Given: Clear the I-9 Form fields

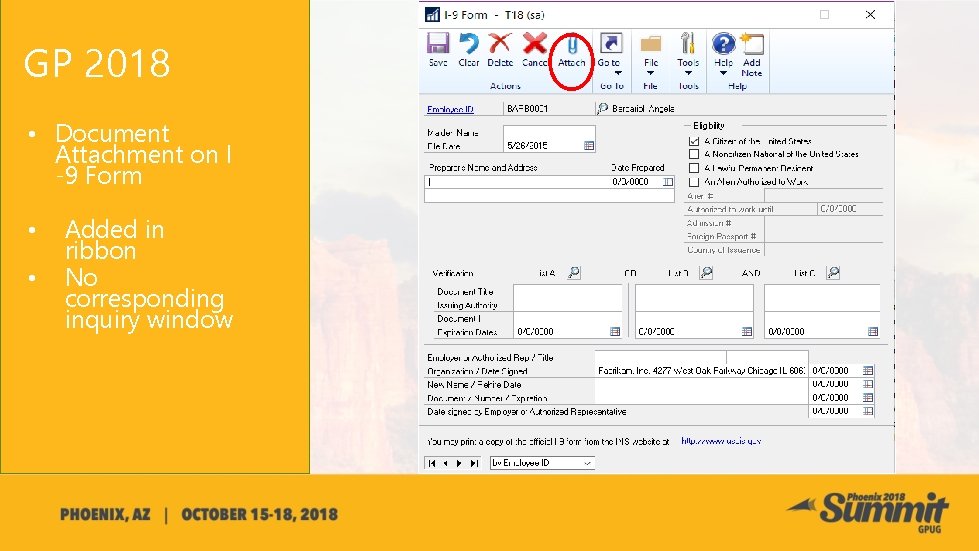Looking at the screenshot, I should [468, 50].
